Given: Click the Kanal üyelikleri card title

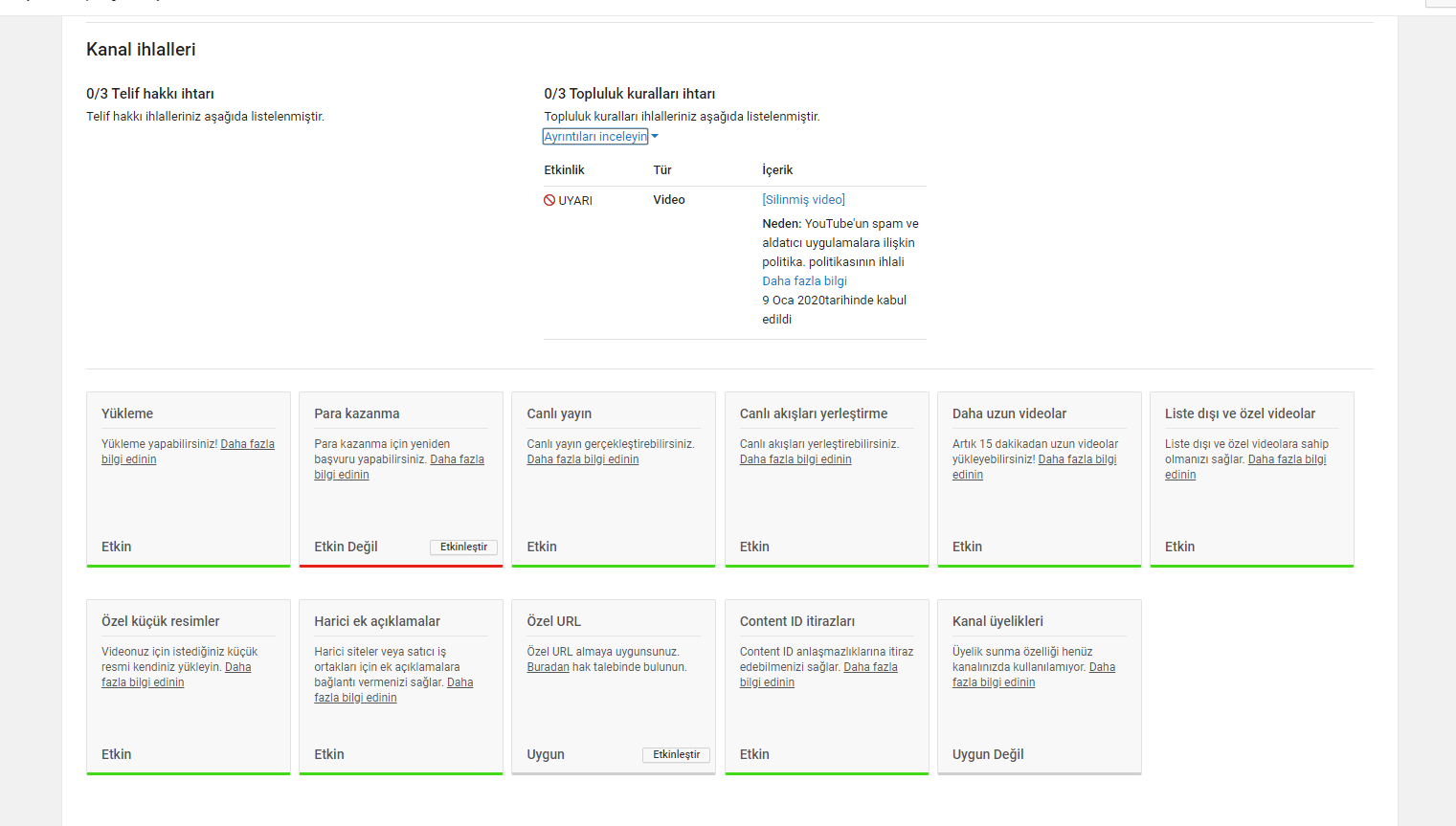Looking at the screenshot, I should point(997,621).
